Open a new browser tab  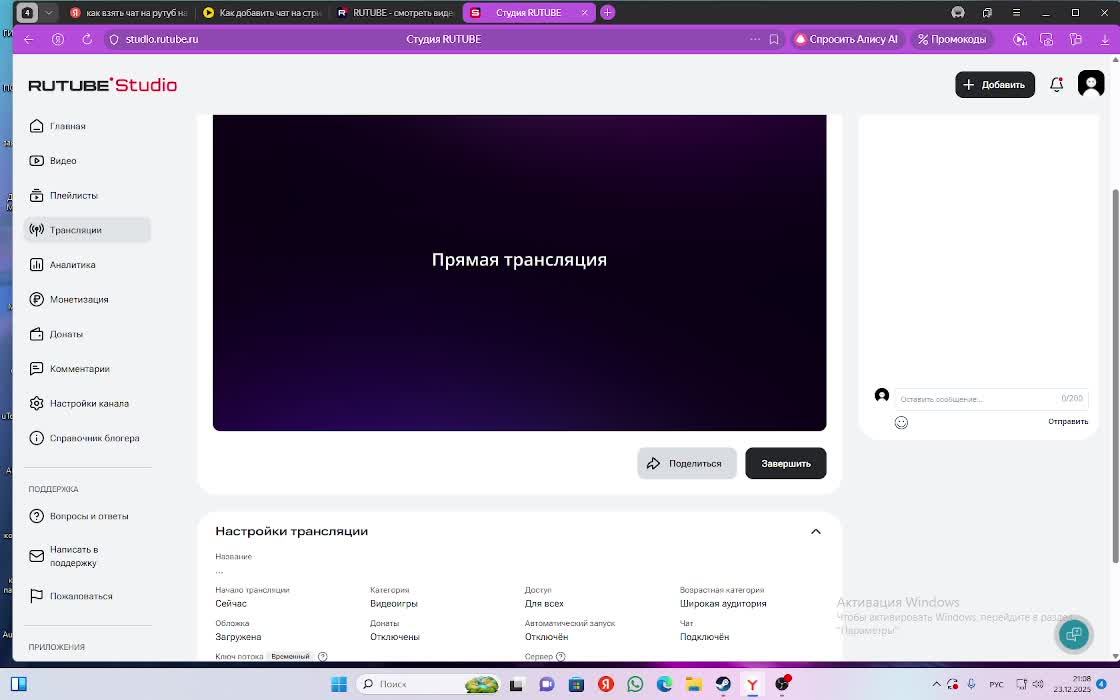[607, 13]
